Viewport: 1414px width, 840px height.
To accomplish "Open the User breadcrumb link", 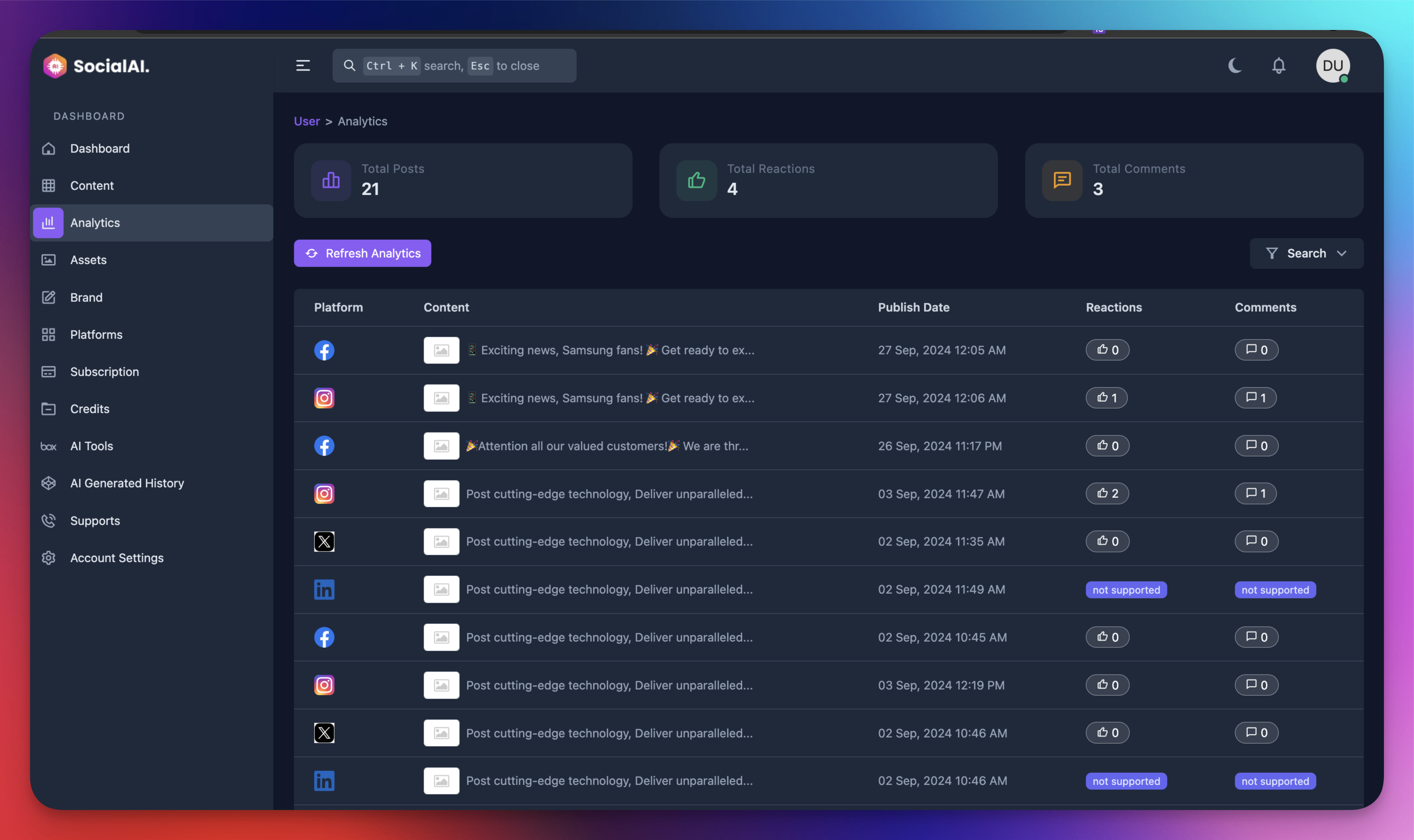I will 306,121.
